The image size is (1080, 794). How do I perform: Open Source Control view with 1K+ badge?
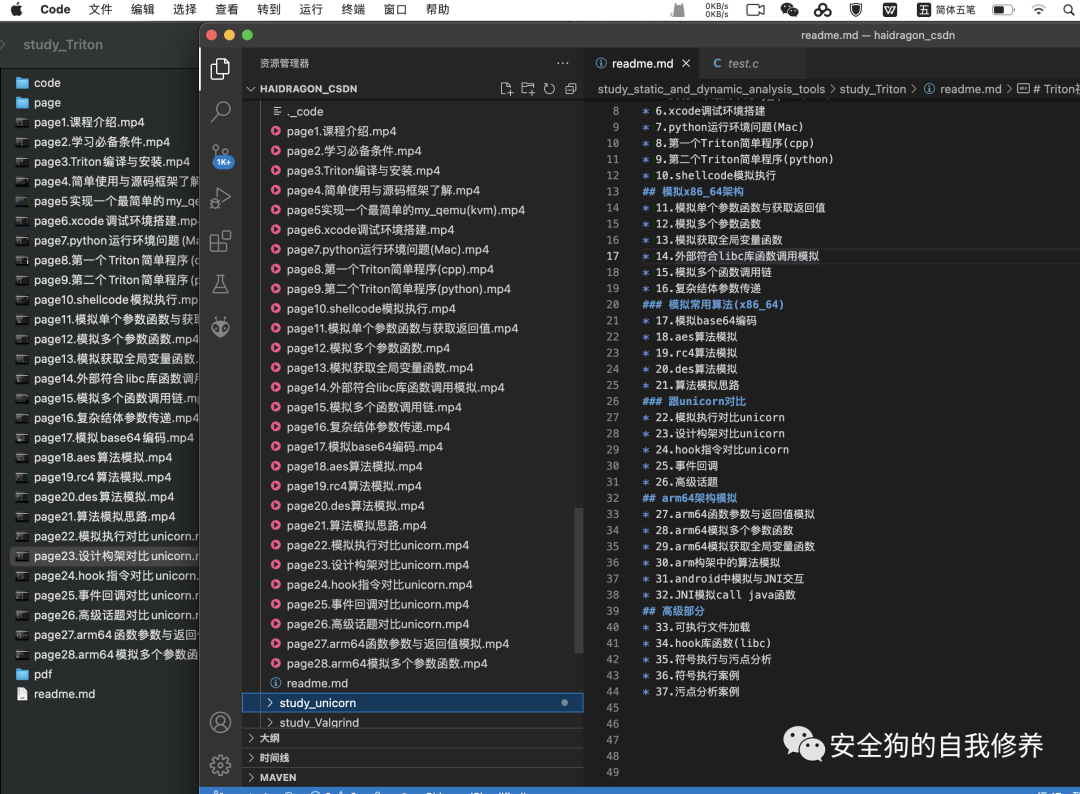pyautogui.click(x=221, y=155)
